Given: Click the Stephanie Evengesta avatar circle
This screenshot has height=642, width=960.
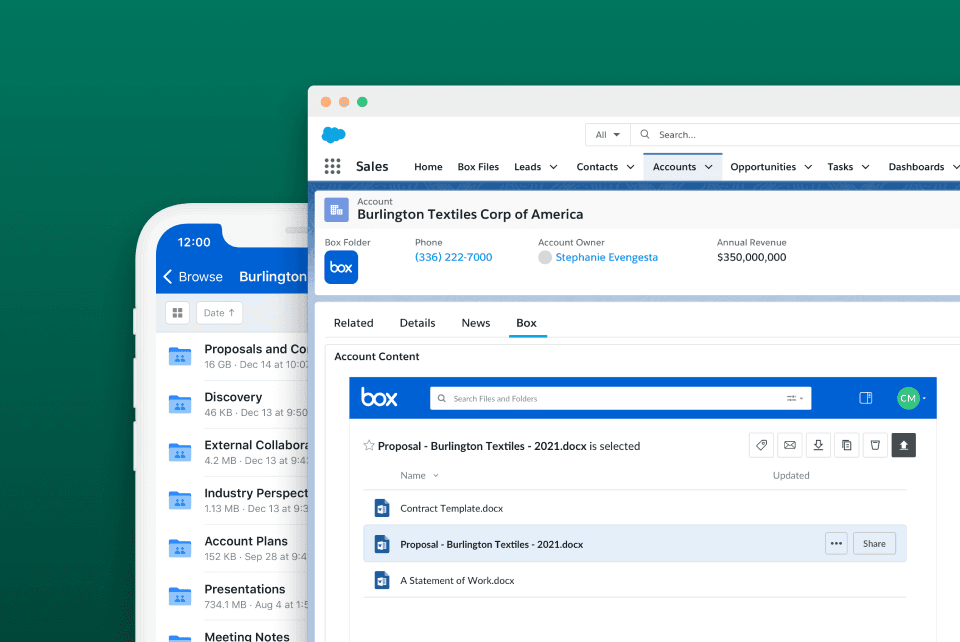Looking at the screenshot, I should coord(545,258).
